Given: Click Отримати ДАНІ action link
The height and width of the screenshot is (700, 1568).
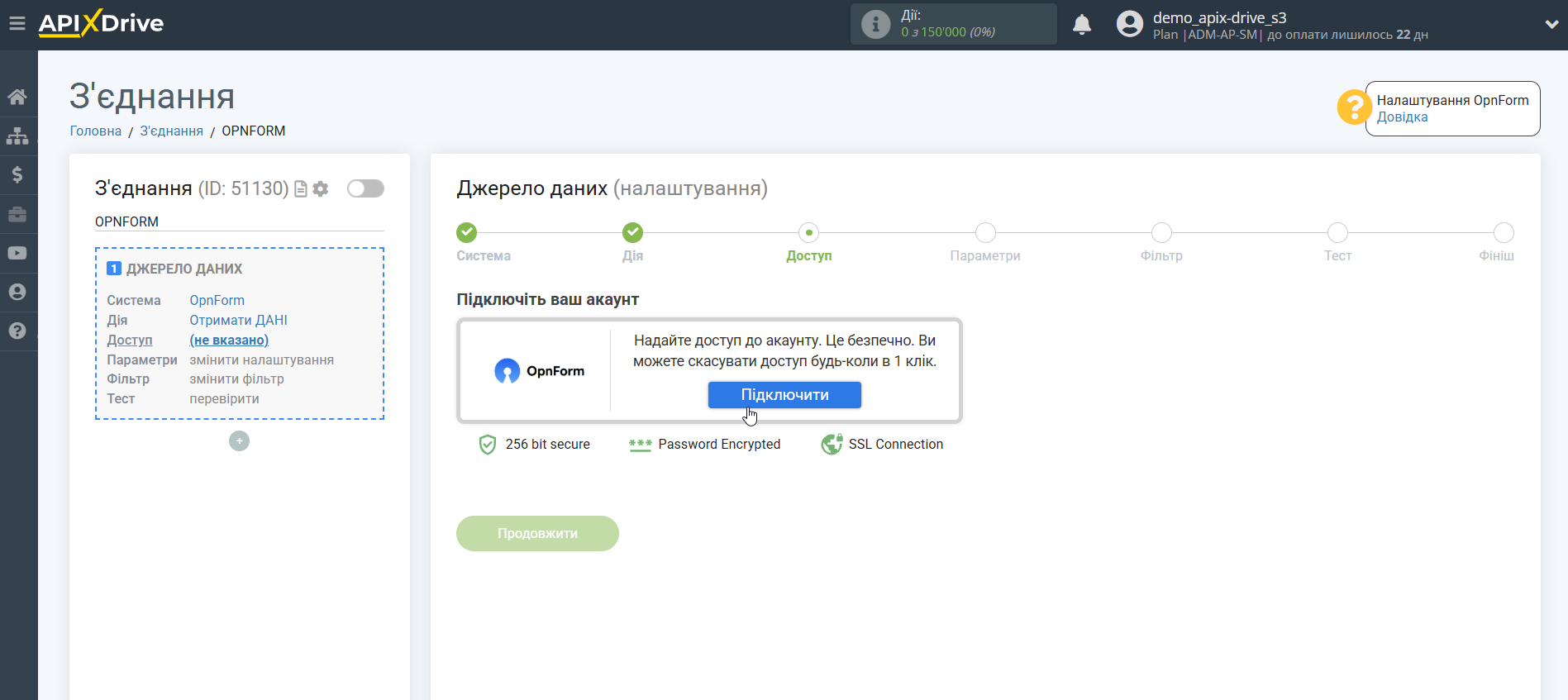Looking at the screenshot, I should [238, 320].
